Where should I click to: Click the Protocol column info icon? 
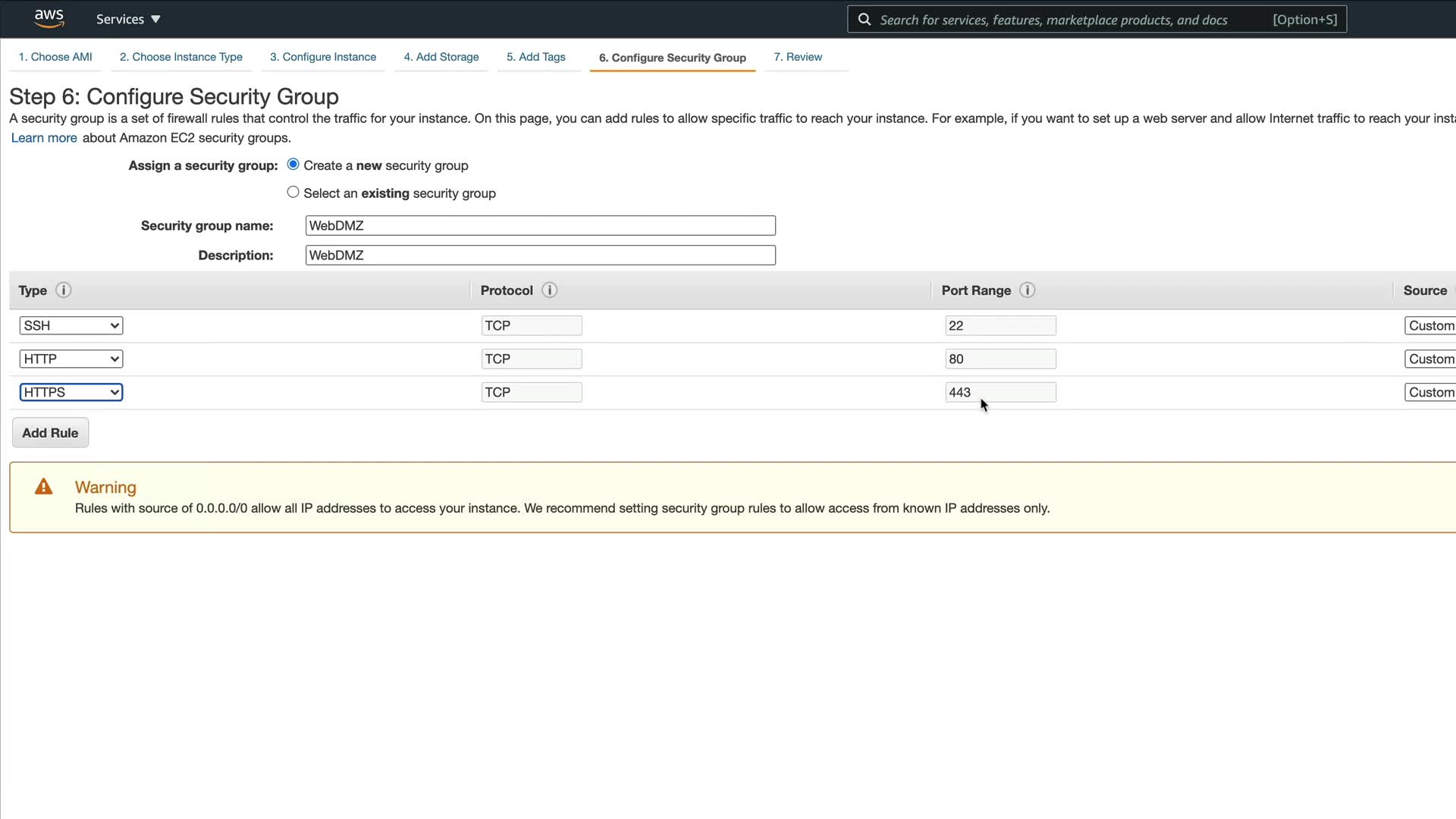coord(550,290)
